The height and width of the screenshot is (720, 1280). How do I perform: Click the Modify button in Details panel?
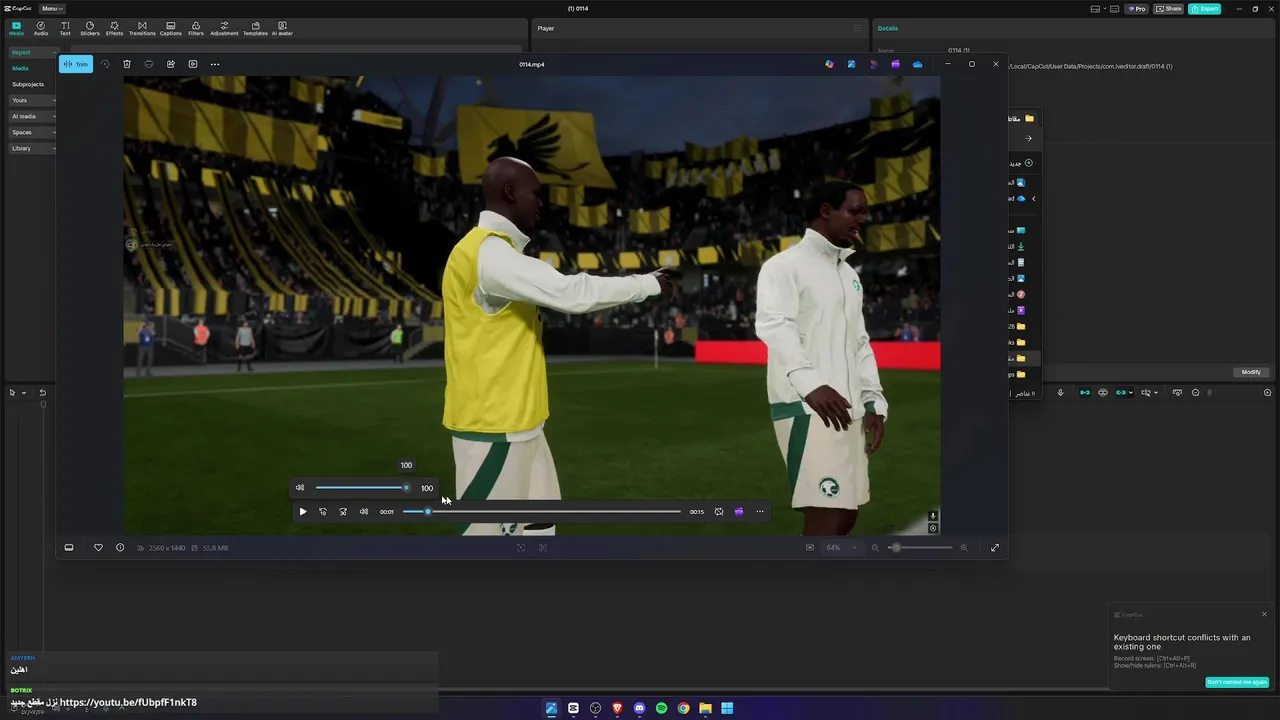[1251, 372]
